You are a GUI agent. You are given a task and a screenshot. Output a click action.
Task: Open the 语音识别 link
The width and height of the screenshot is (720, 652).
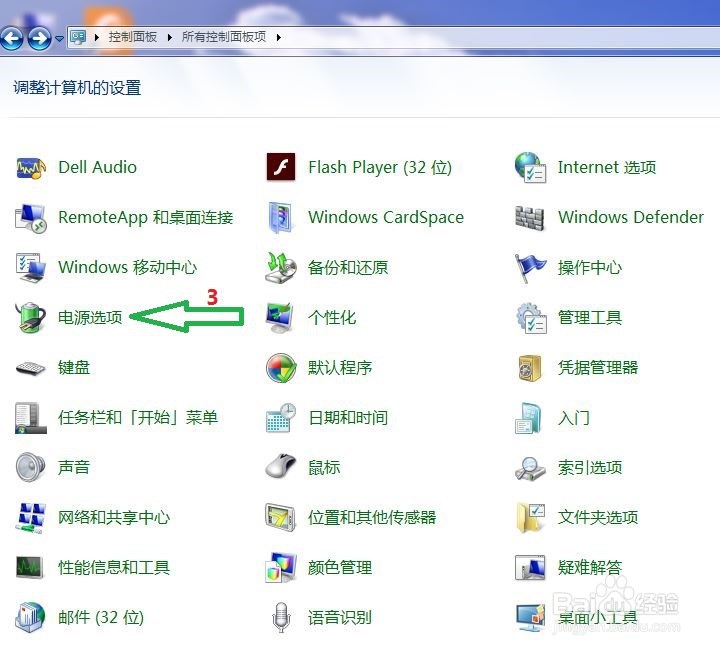pyautogui.click(x=340, y=618)
